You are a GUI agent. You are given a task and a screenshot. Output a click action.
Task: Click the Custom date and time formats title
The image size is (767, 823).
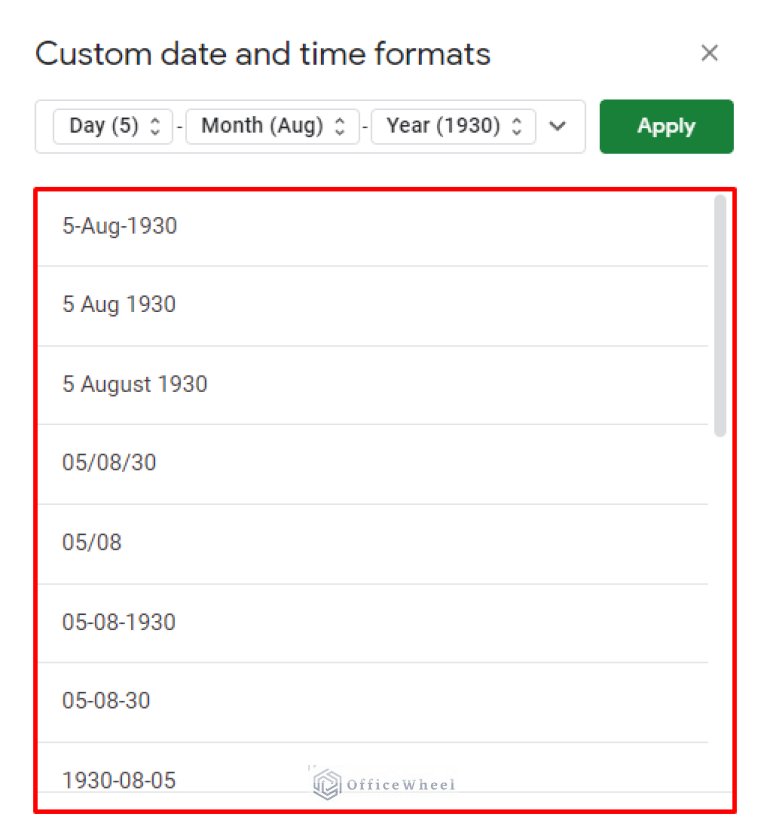(x=262, y=54)
